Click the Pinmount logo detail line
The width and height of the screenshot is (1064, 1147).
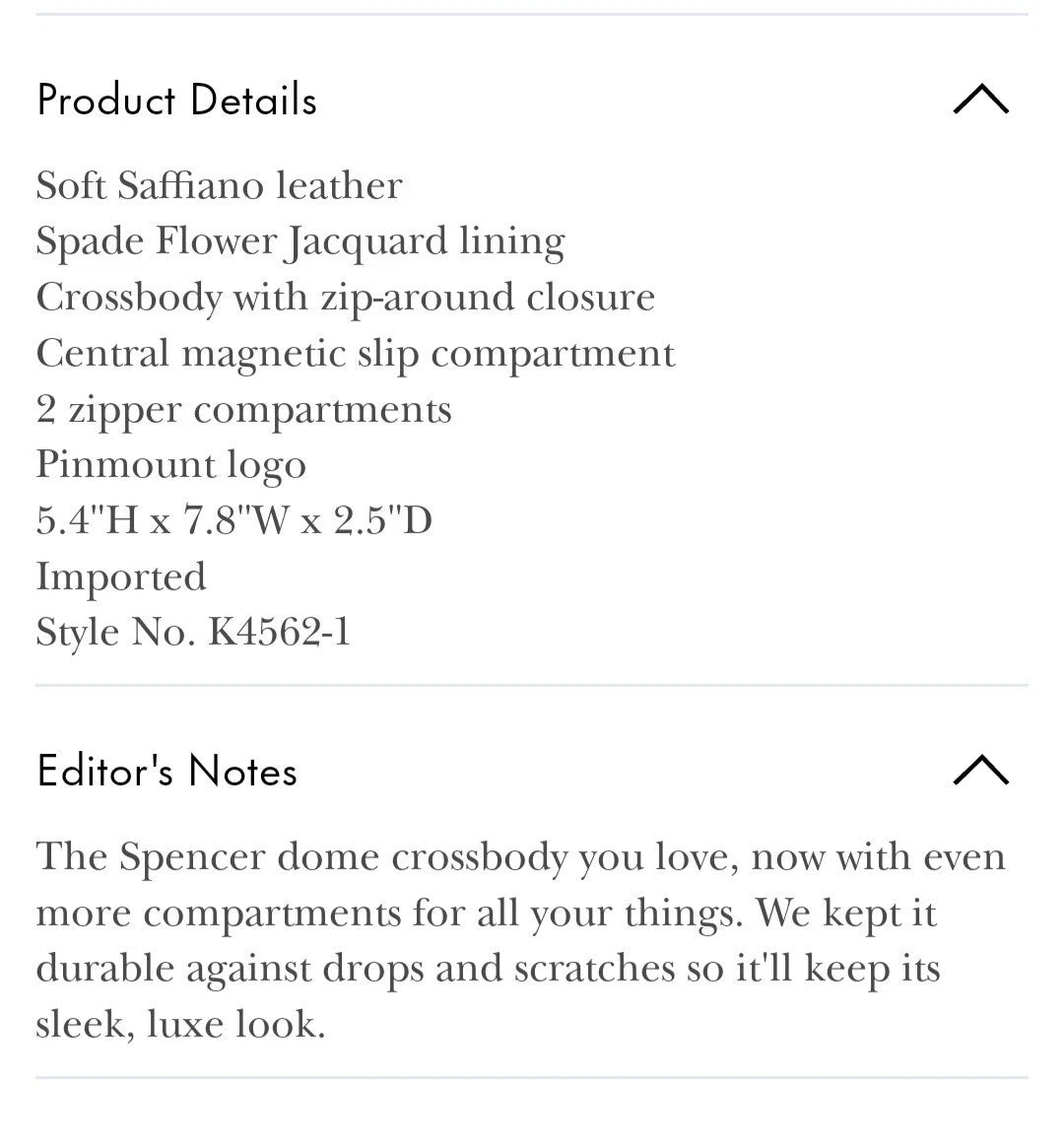pos(170,465)
